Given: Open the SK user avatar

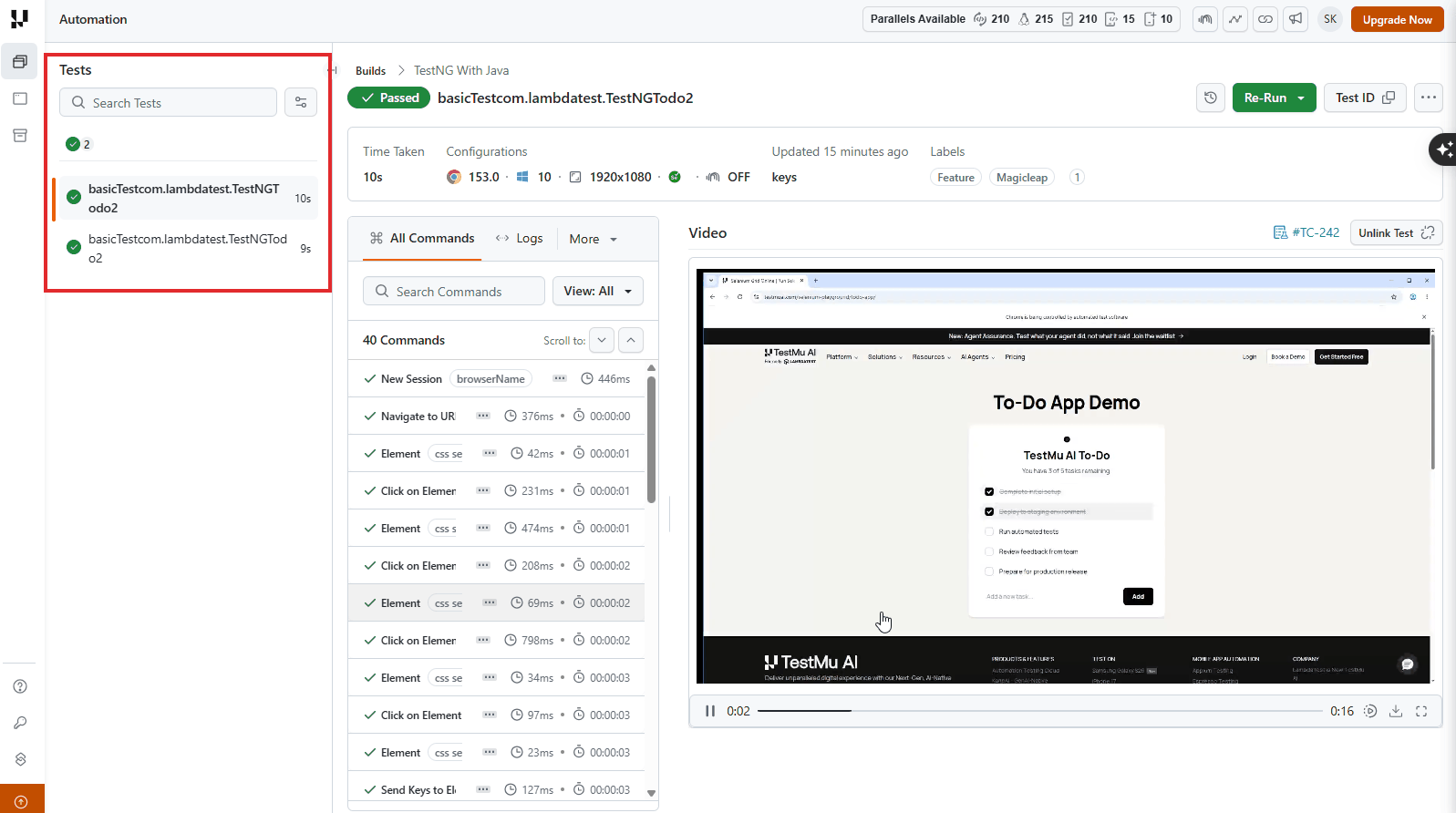Looking at the screenshot, I should (x=1330, y=19).
